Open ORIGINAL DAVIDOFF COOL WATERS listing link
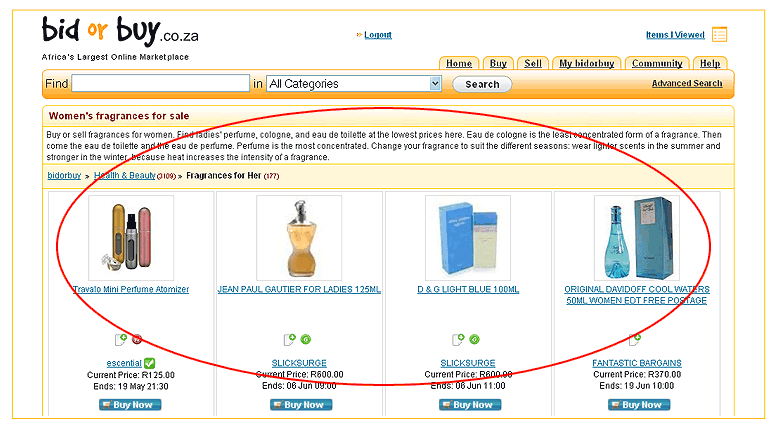777x430 pixels. pos(637,295)
